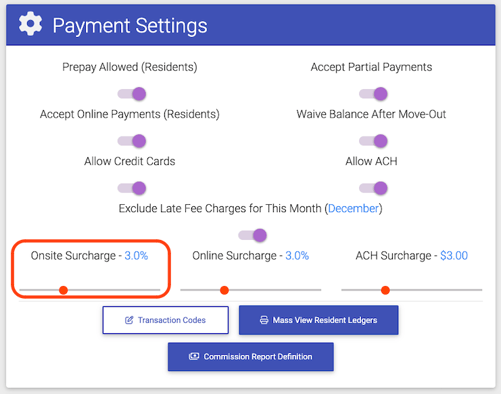
Task: Toggle Prepay Allowed (Residents) switch
Action: tap(132, 94)
